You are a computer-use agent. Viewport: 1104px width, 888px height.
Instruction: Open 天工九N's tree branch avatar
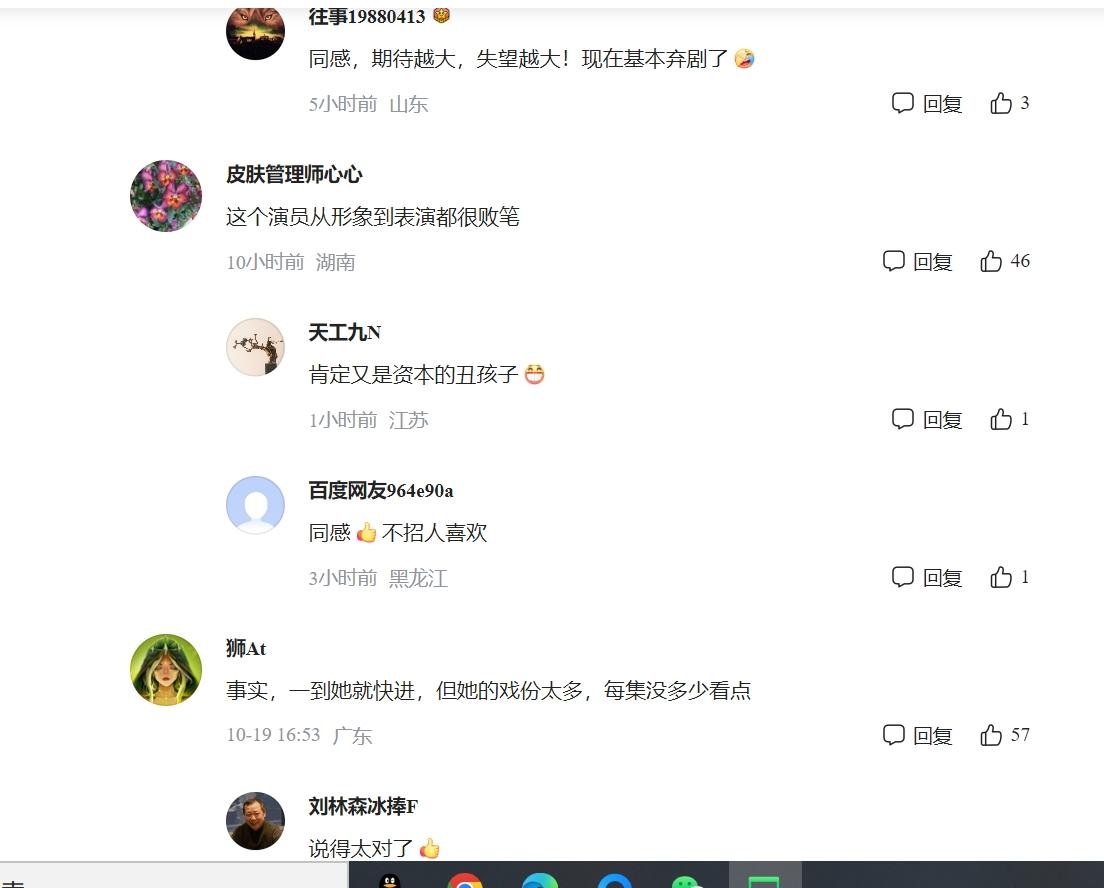tap(255, 346)
